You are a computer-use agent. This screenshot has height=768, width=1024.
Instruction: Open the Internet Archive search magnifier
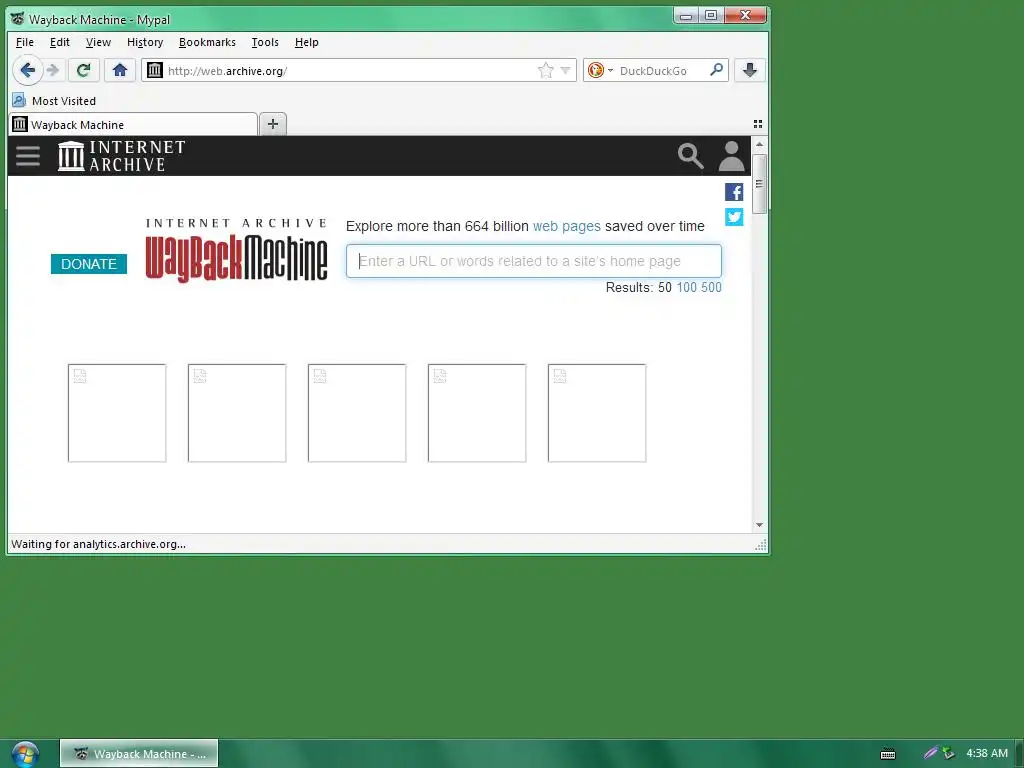(x=690, y=156)
